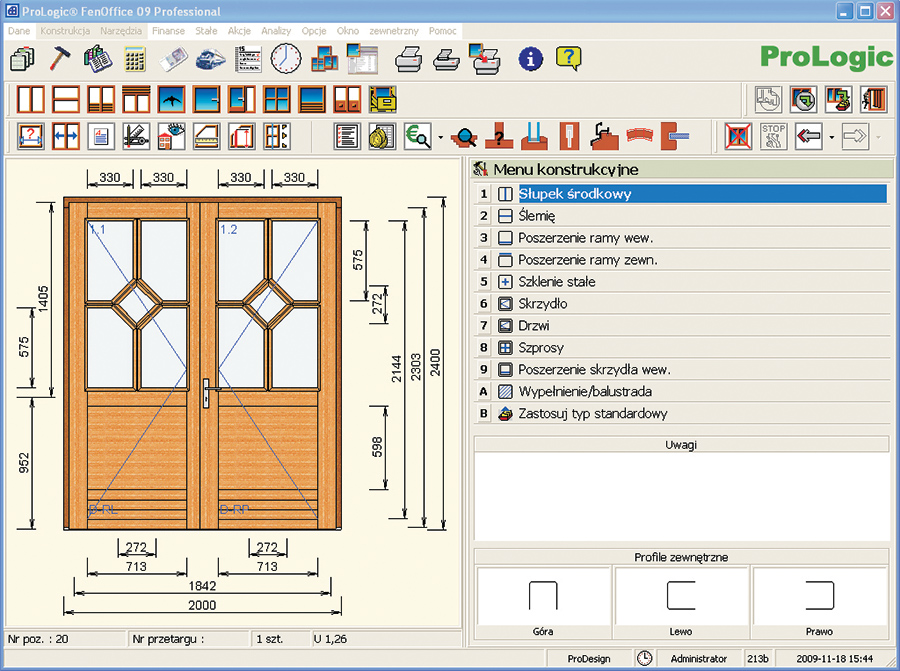Click the STOP icon in toolbar
The image size is (900, 671).
pos(773,135)
